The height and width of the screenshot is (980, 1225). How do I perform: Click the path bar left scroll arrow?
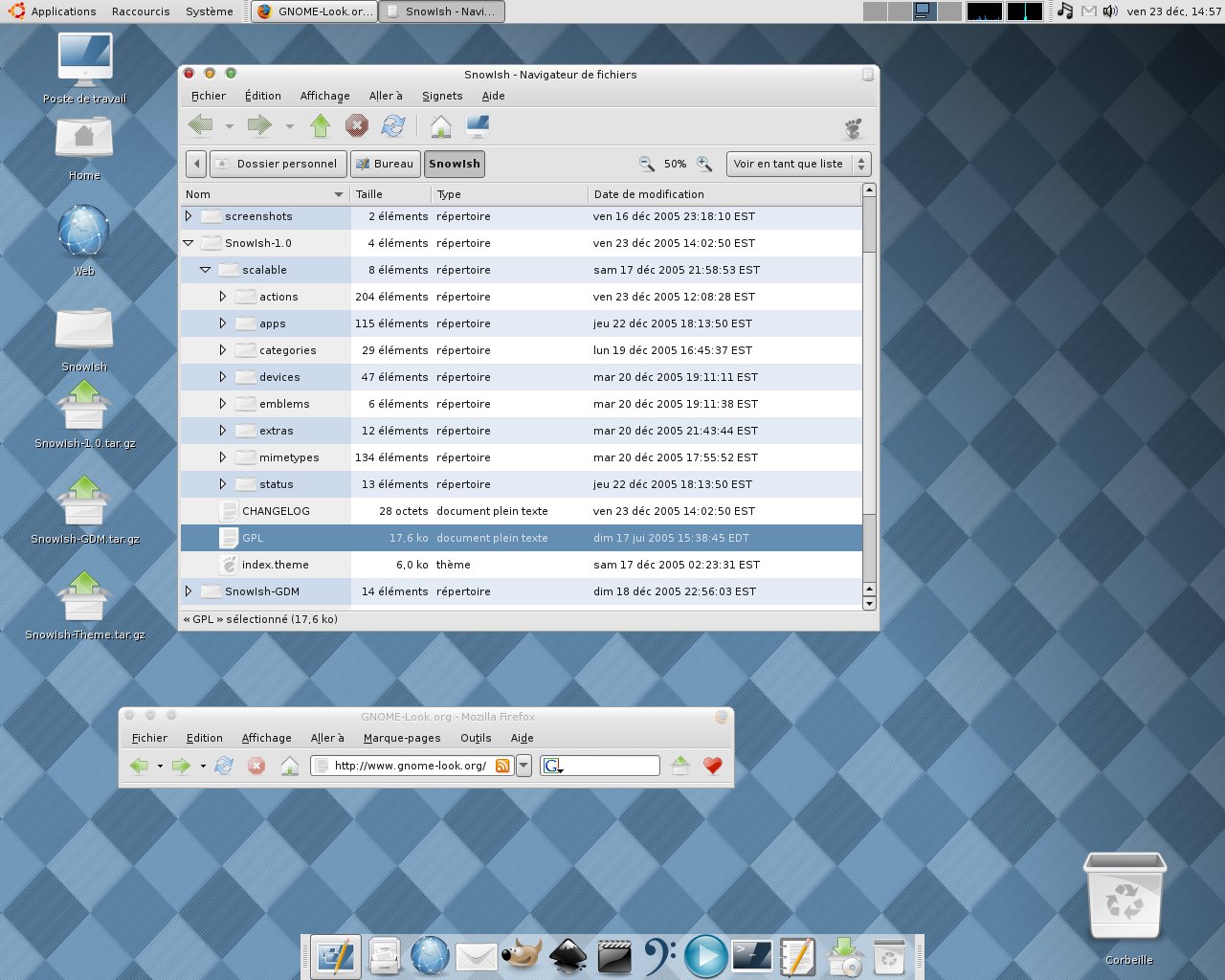pyautogui.click(x=196, y=164)
